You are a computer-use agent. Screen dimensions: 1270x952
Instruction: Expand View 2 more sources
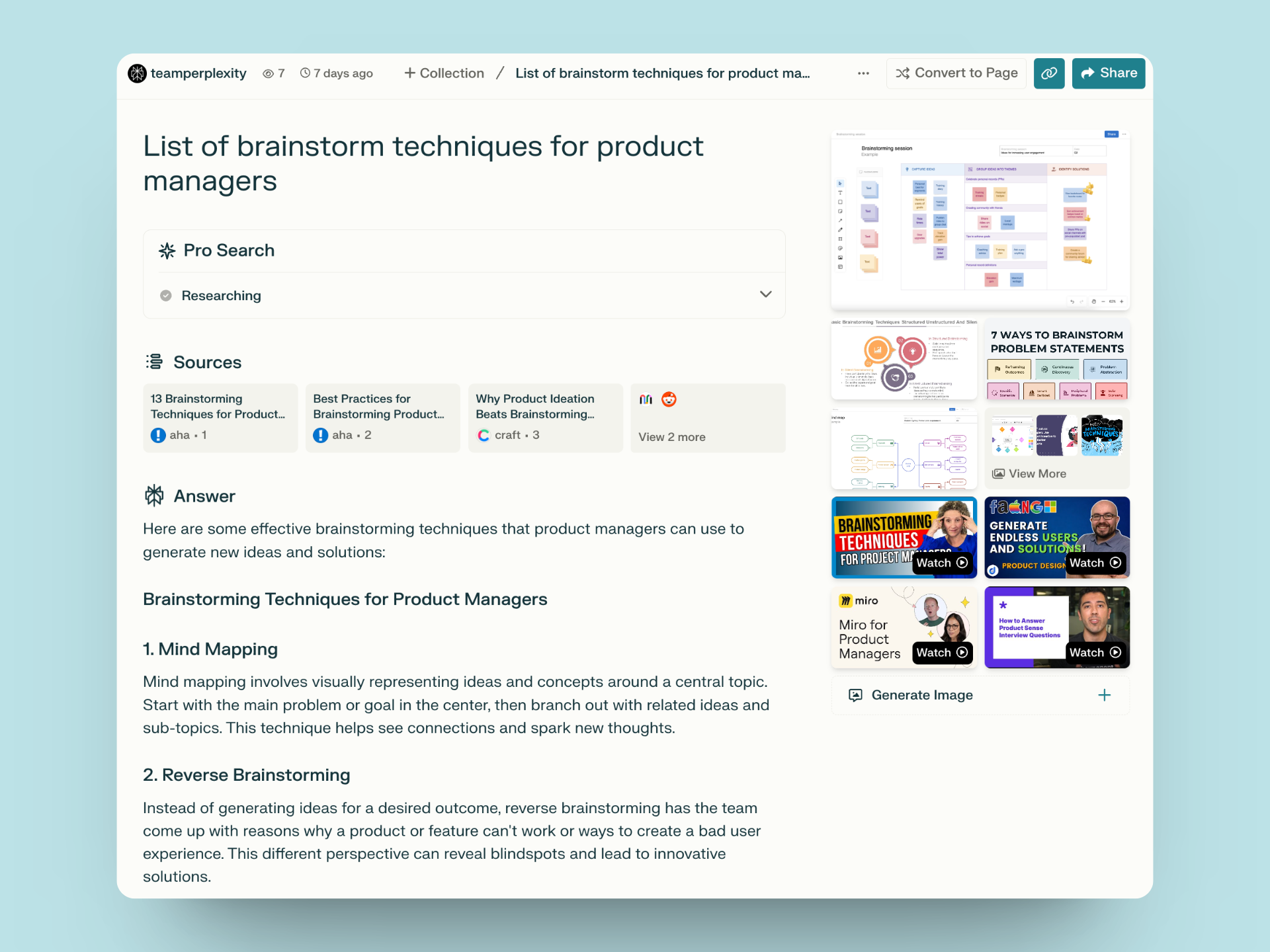[x=672, y=437]
